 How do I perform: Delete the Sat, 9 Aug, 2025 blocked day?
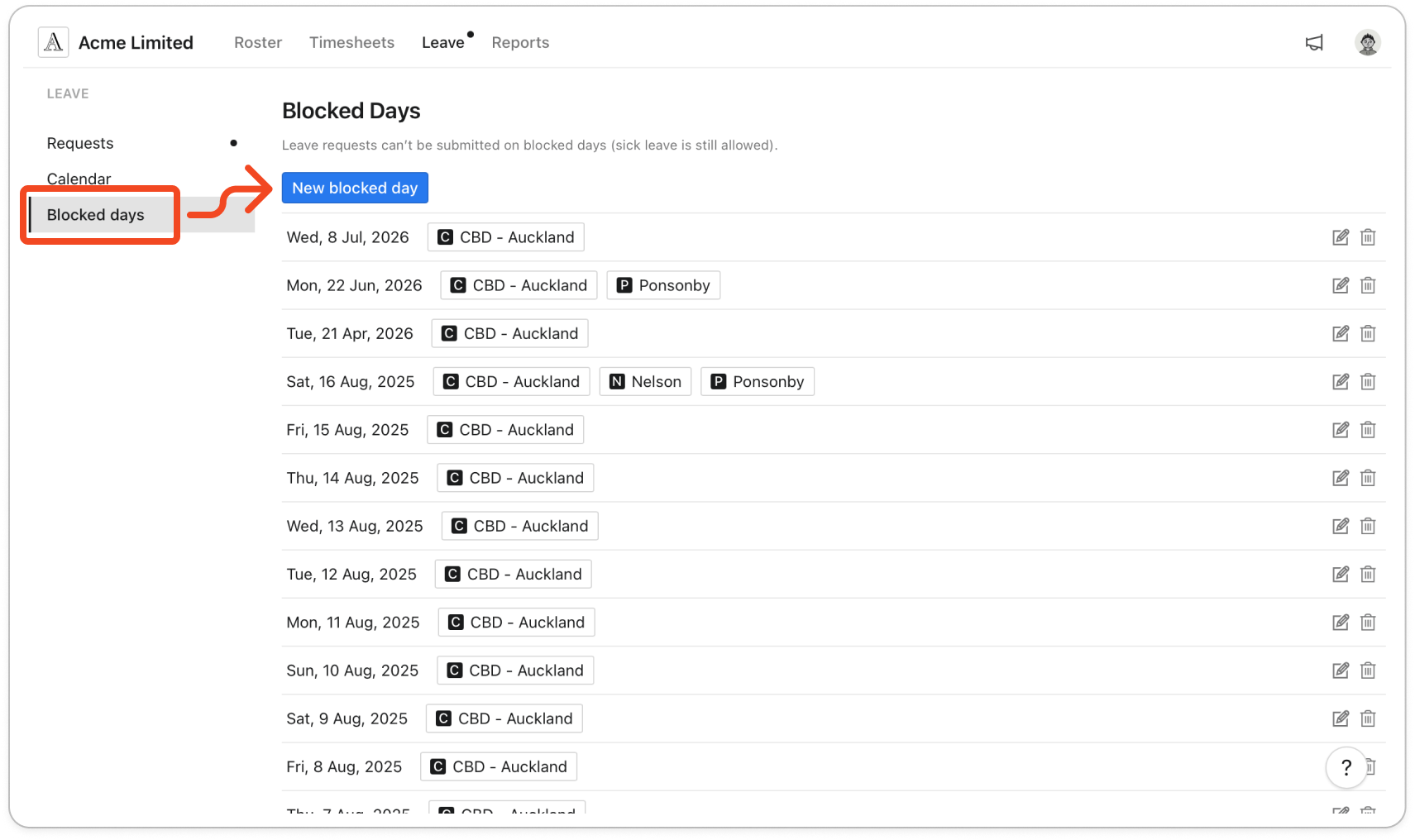[x=1368, y=718]
